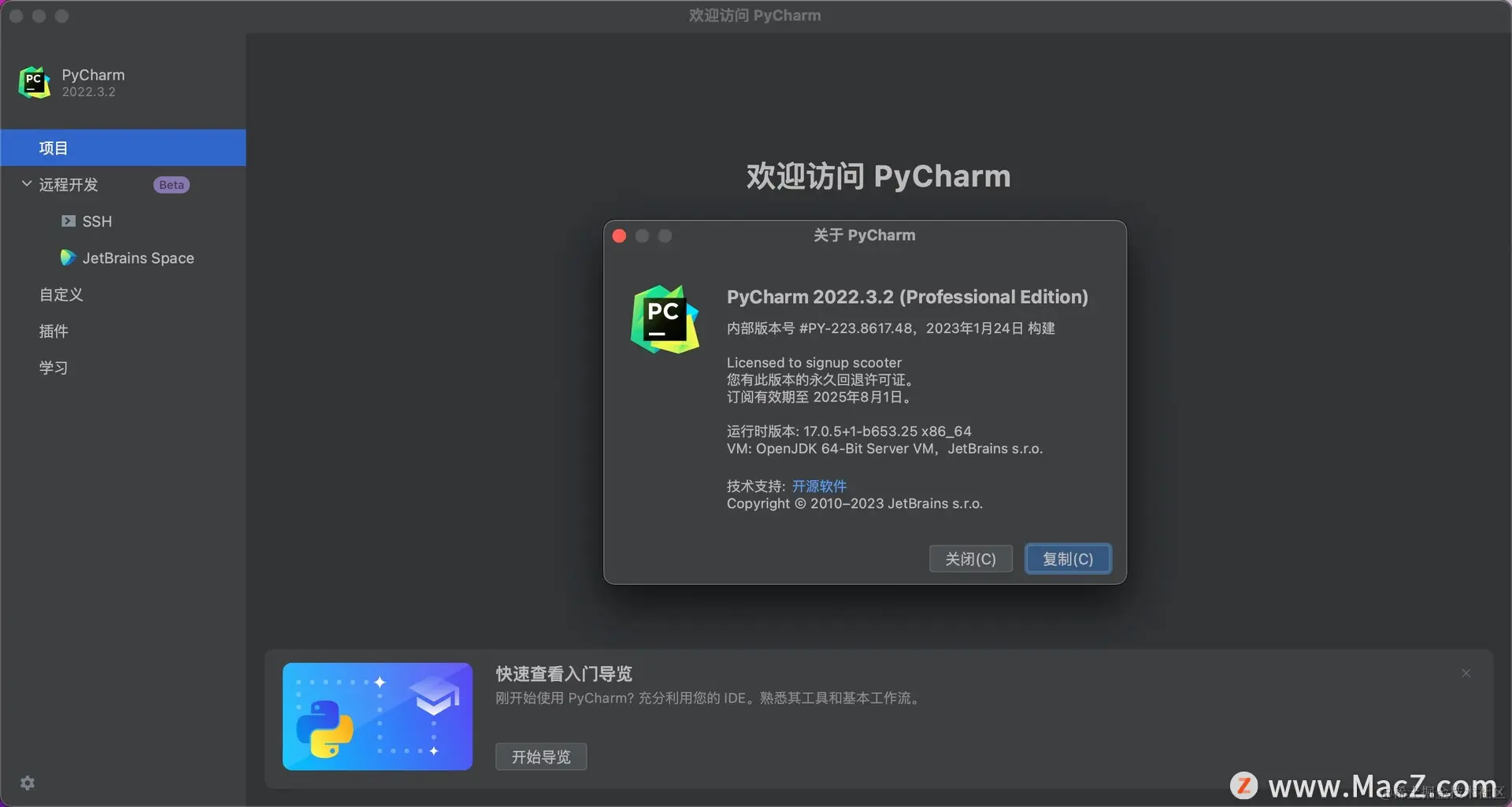Image resolution: width=1512 pixels, height=807 pixels.
Task: Click the 刚开始使用 PyCharm? banner description
Action: 708,698
